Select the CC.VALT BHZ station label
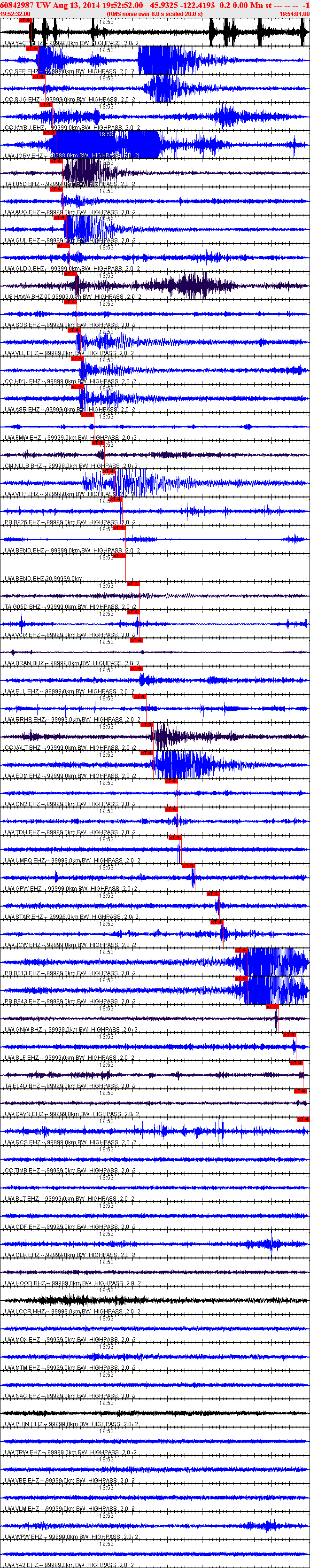Screen dimensions: 310x1568 71,747
